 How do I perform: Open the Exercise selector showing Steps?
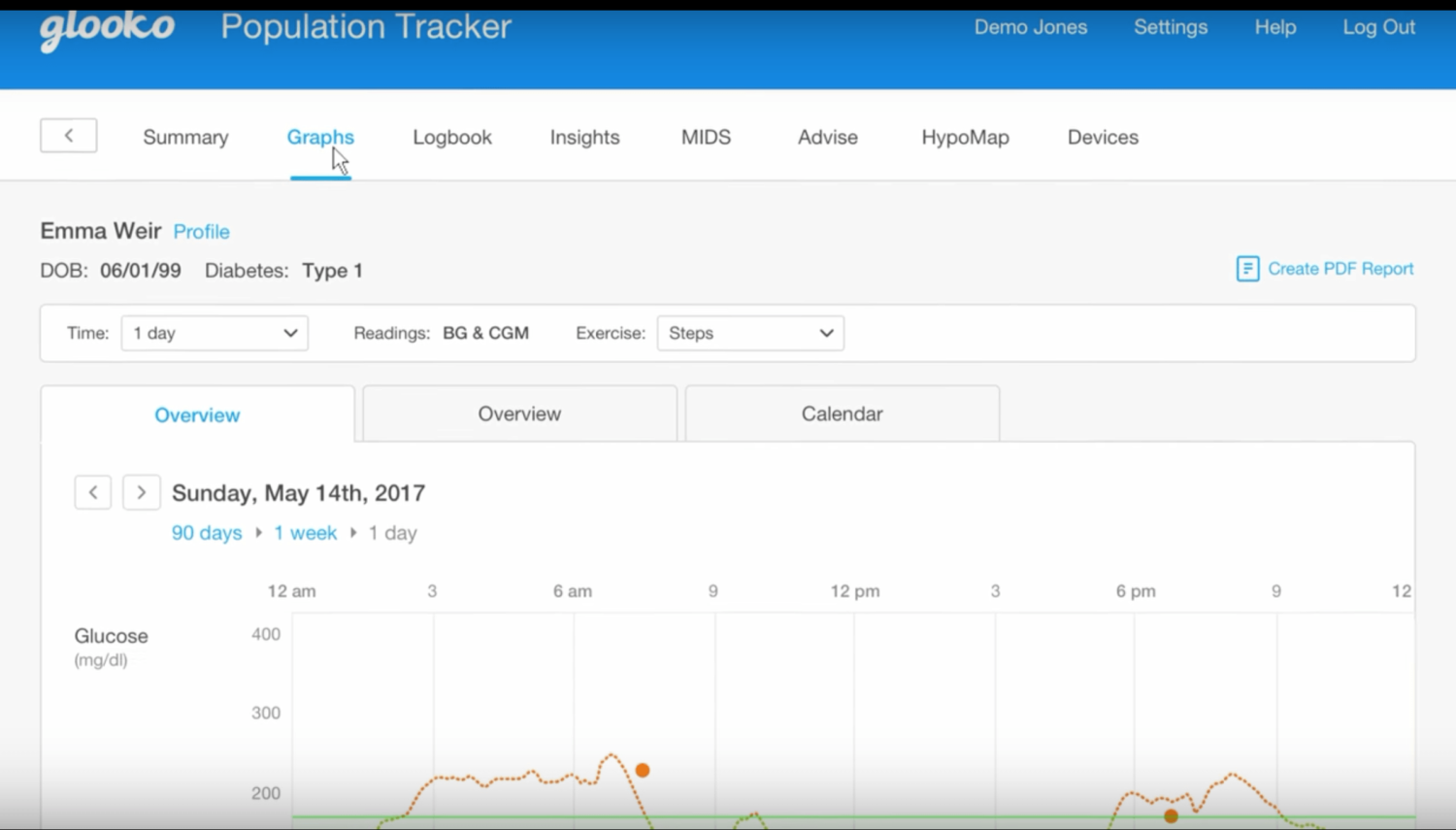pyautogui.click(x=749, y=333)
